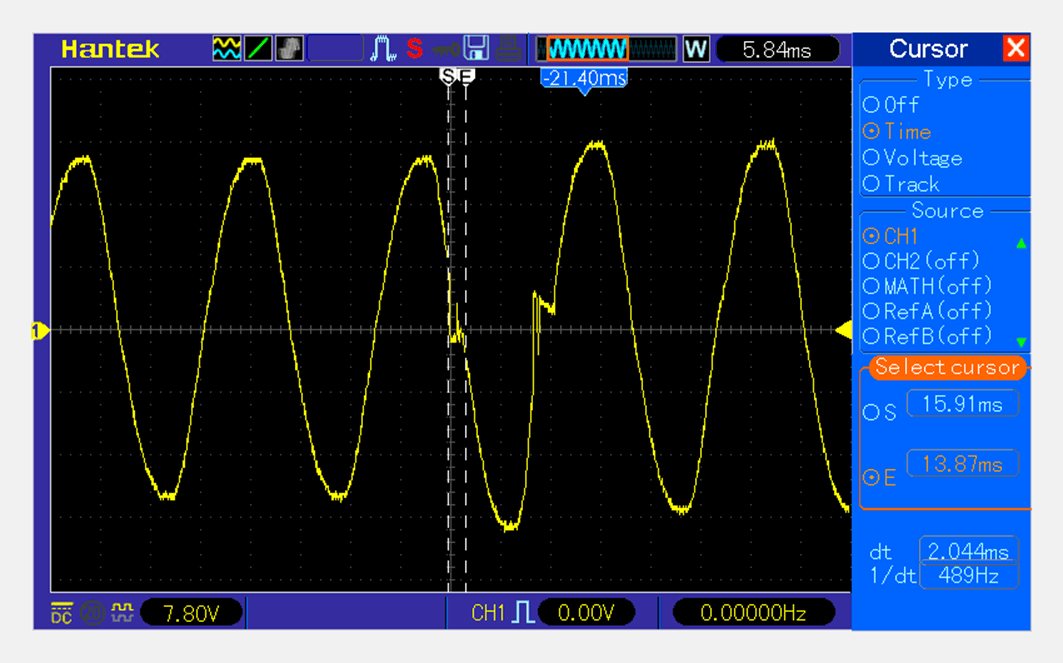This screenshot has width=1063, height=663.
Task: Click the 0.00V trigger level readout
Action: coord(586,614)
